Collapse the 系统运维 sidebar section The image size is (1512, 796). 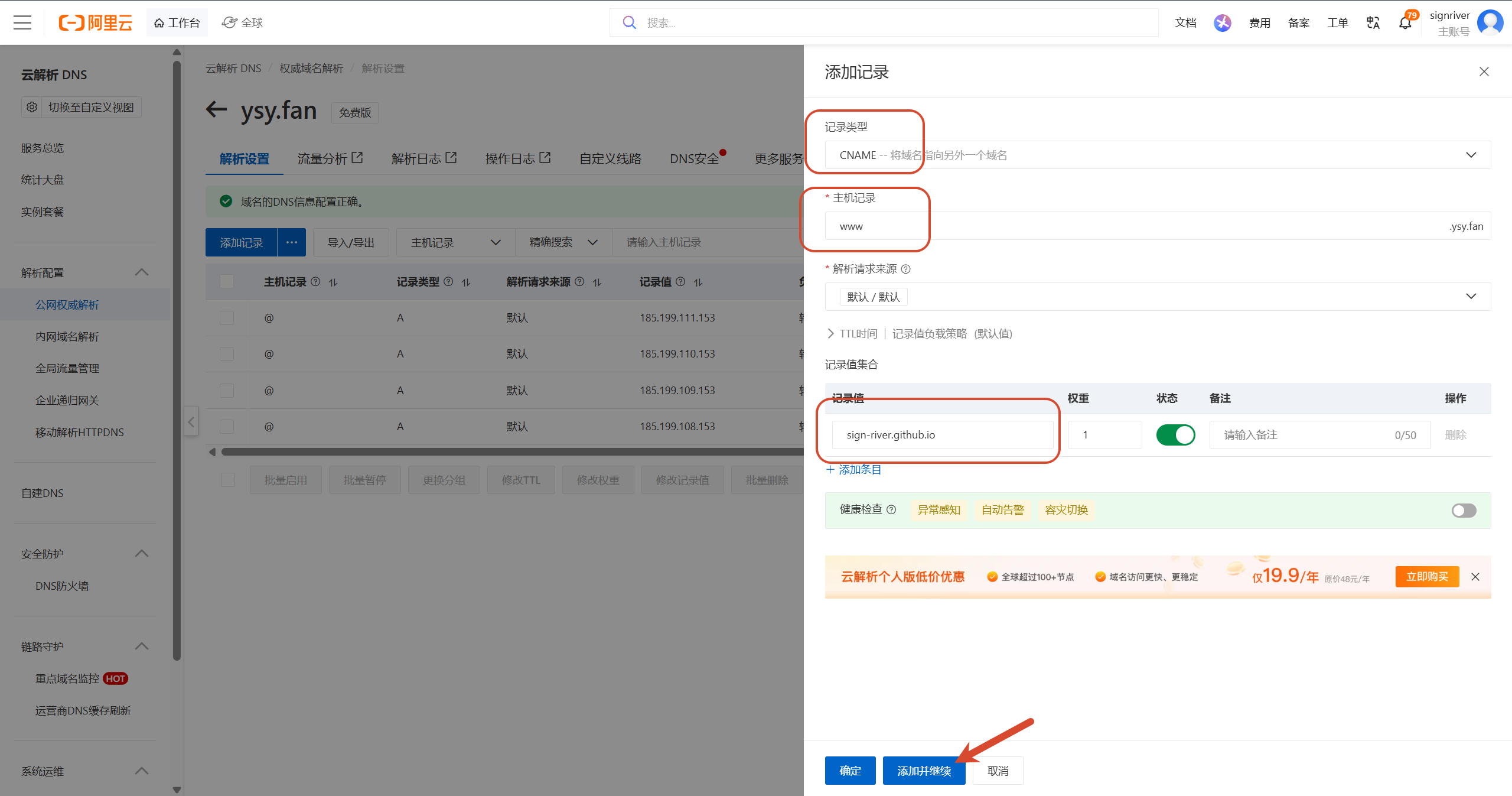pyautogui.click(x=142, y=771)
